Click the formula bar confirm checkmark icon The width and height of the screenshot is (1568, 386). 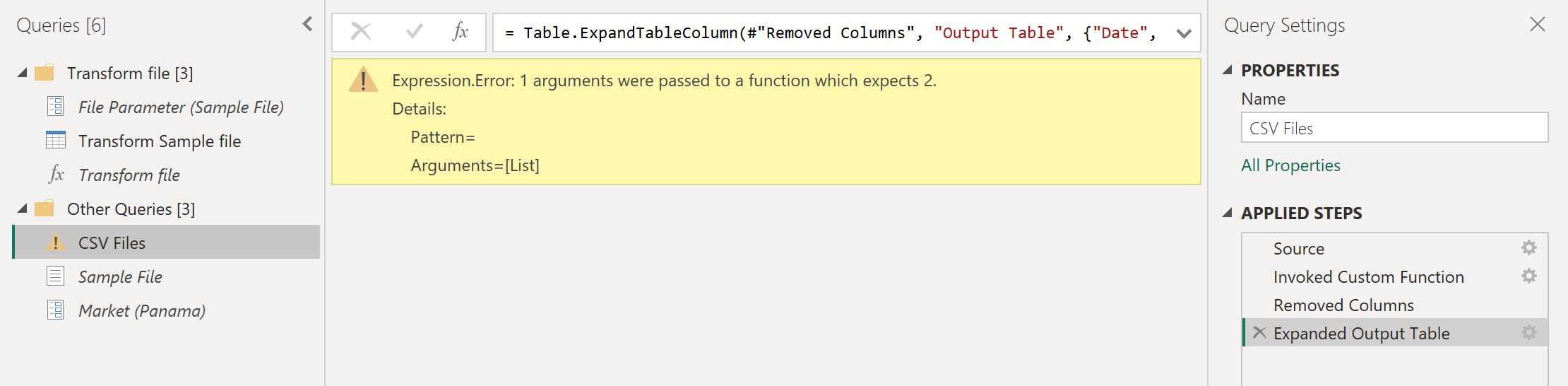pyautogui.click(x=415, y=32)
